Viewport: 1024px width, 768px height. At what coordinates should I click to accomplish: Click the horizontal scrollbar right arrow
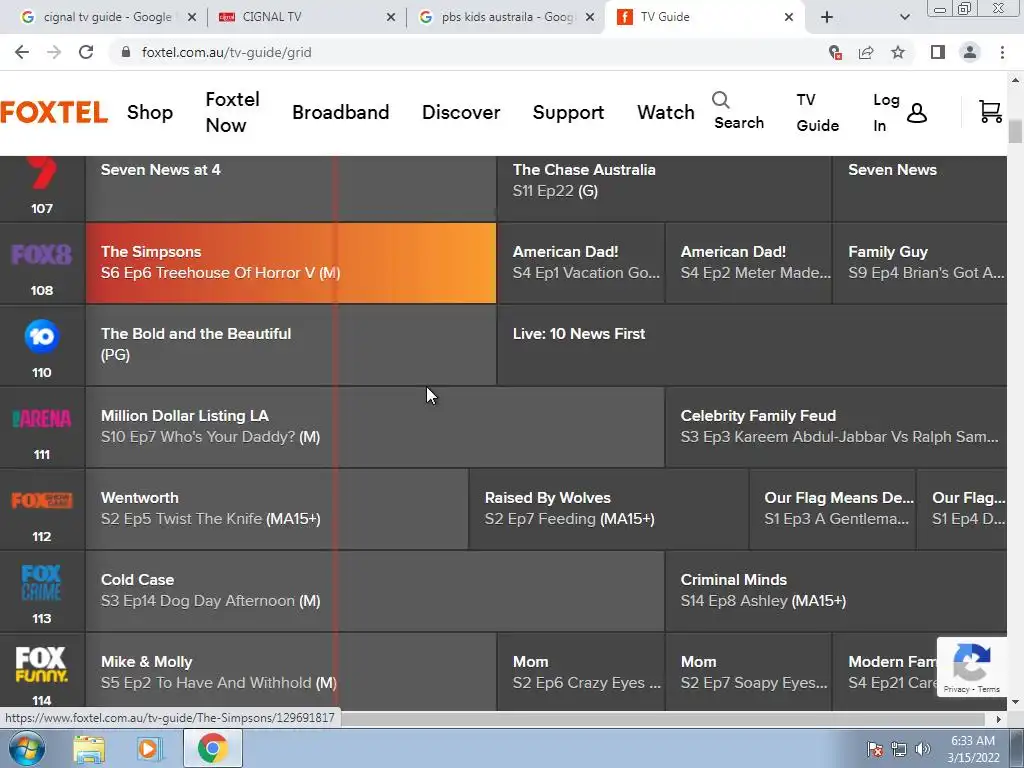pos(998,719)
